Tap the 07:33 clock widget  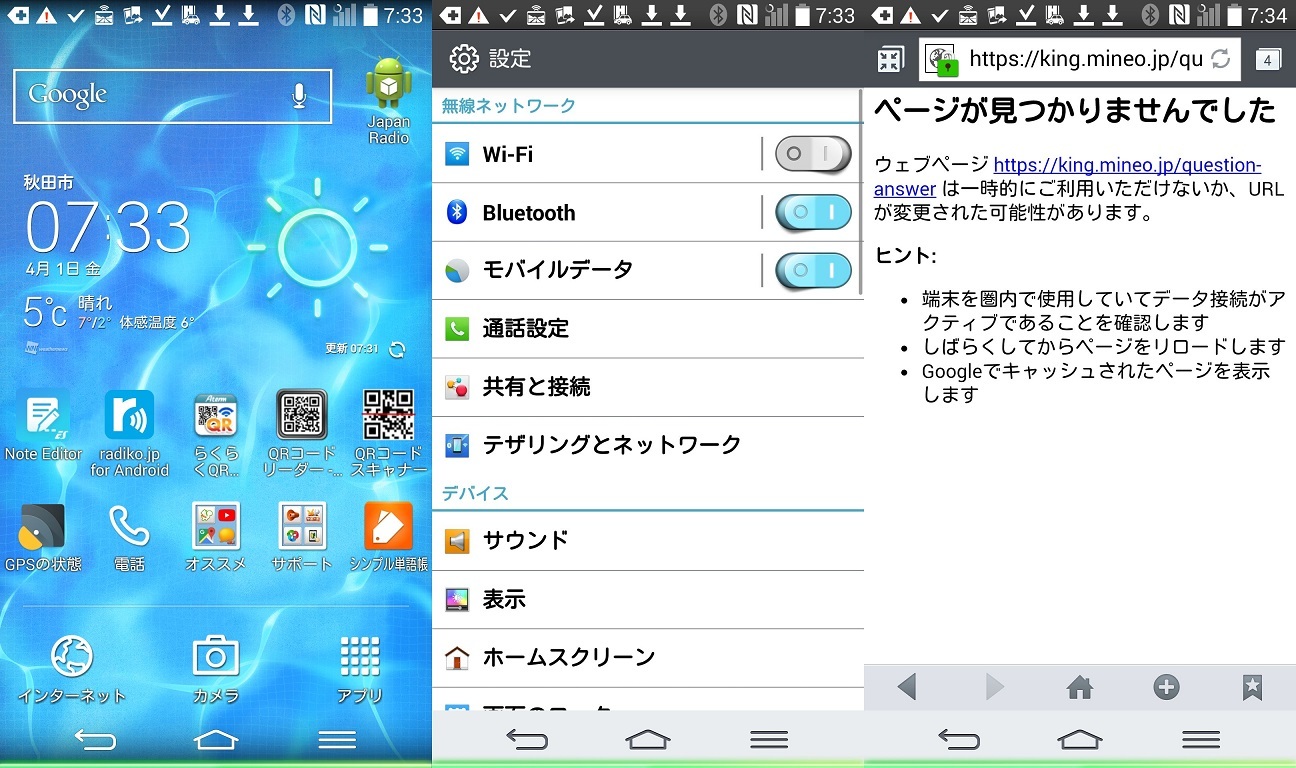(x=107, y=226)
